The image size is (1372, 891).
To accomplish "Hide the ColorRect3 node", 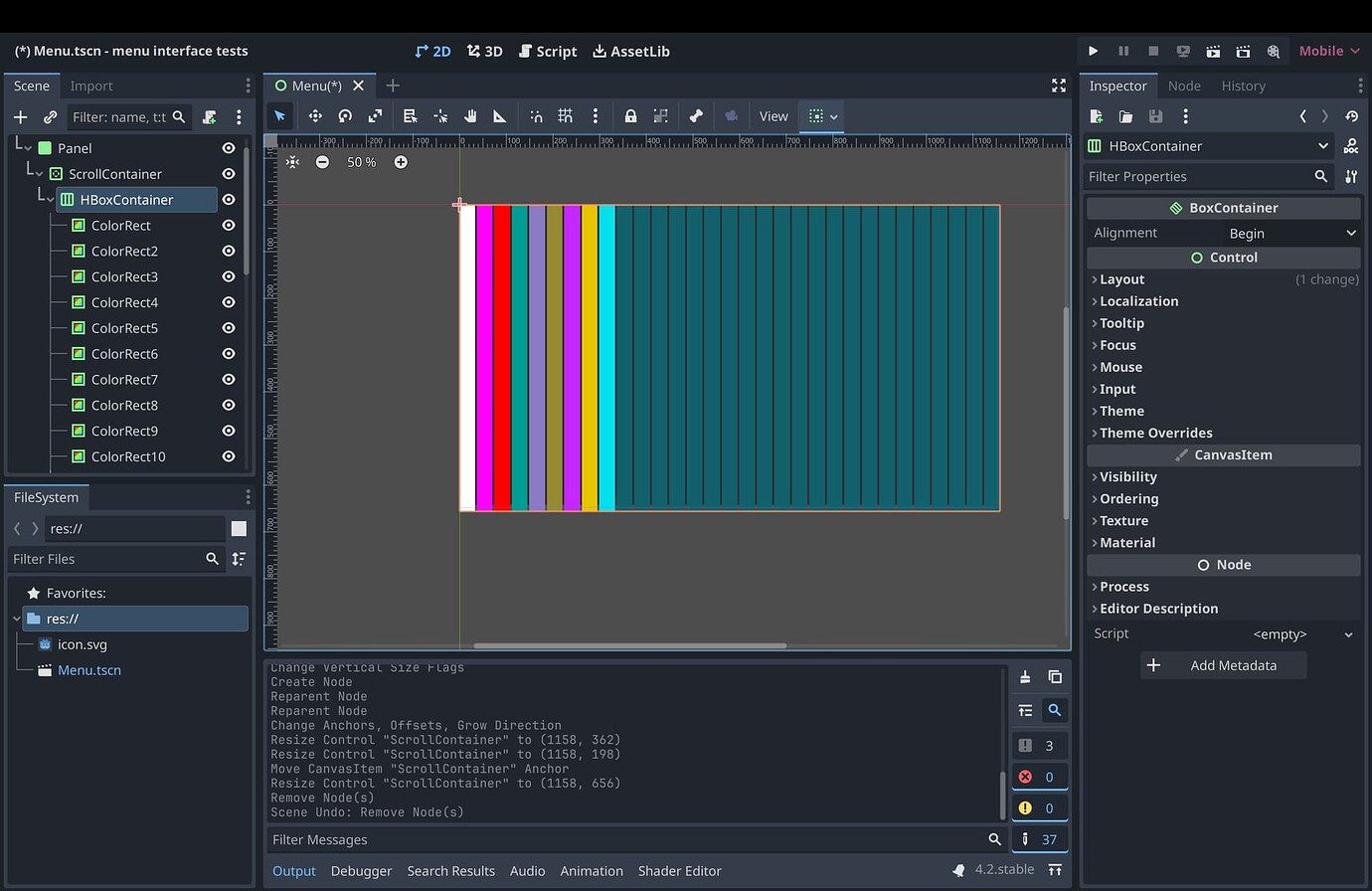I will pyautogui.click(x=228, y=276).
